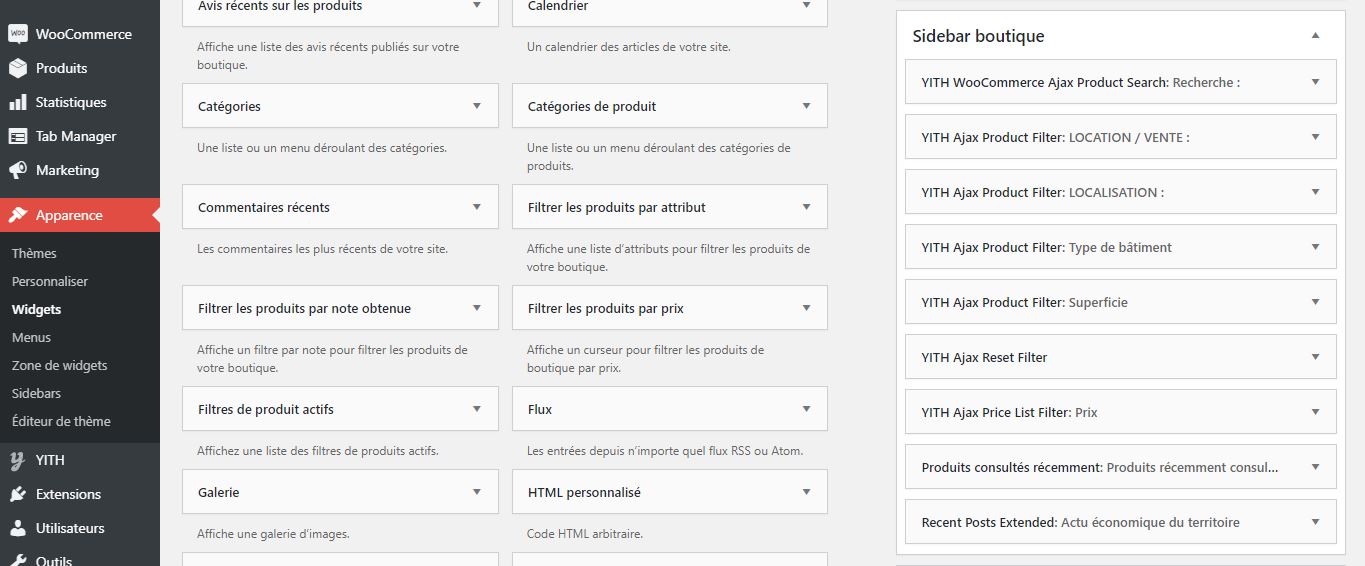Go to Éditeur de thème

click(x=61, y=421)
